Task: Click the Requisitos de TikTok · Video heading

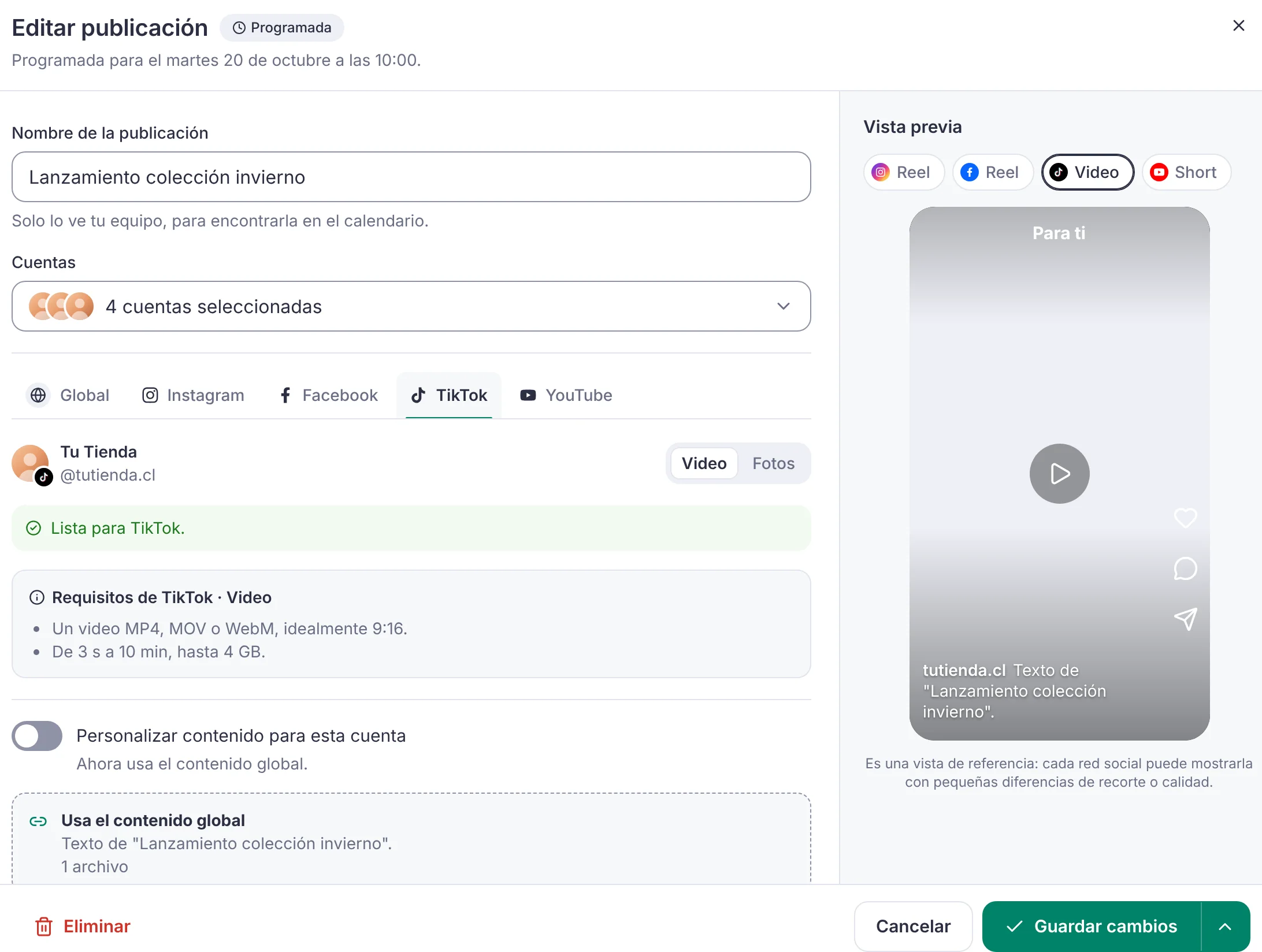Action: point(162,597)
